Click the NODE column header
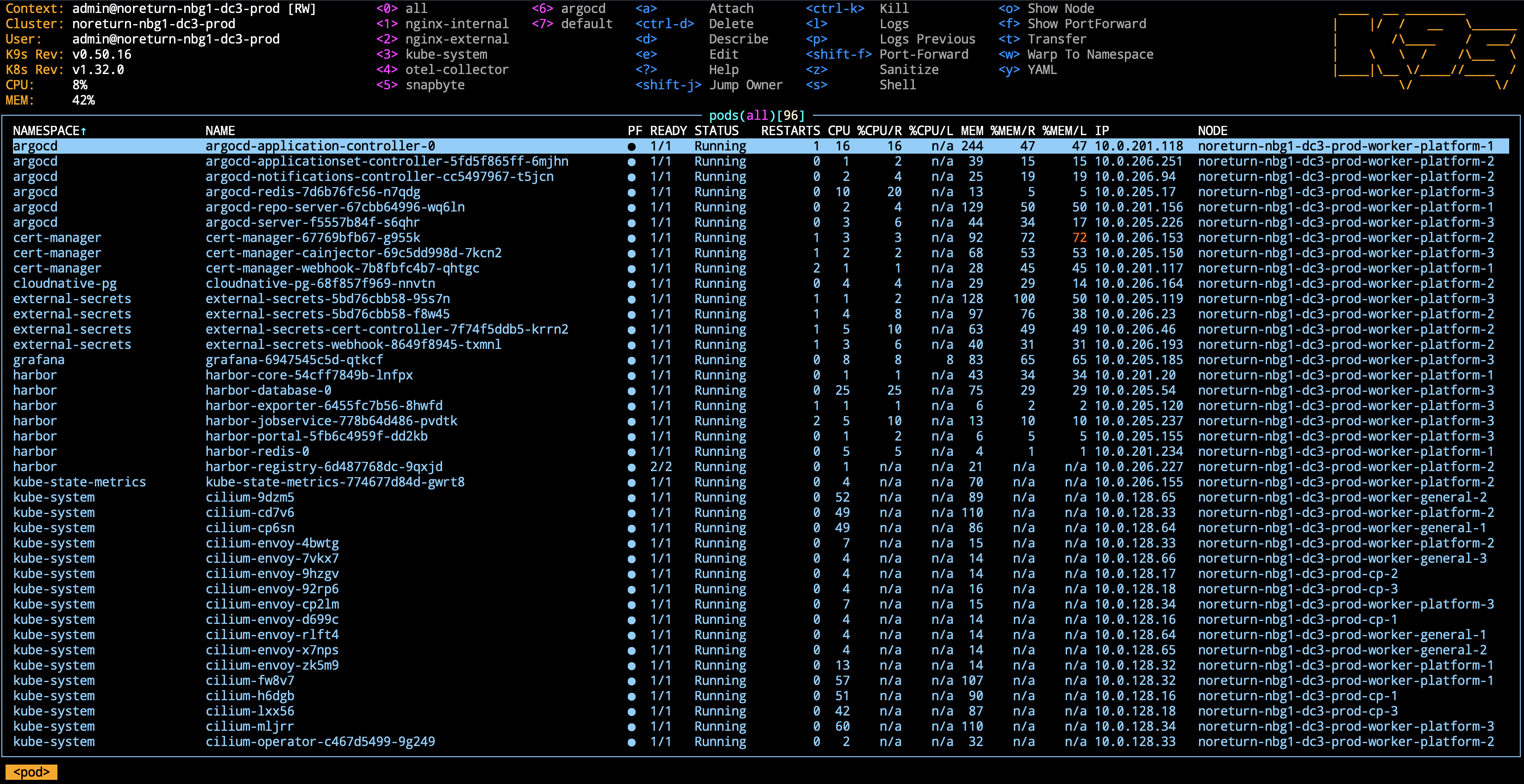Screen dimensions: 1524x784 [x=1212, y=131]
